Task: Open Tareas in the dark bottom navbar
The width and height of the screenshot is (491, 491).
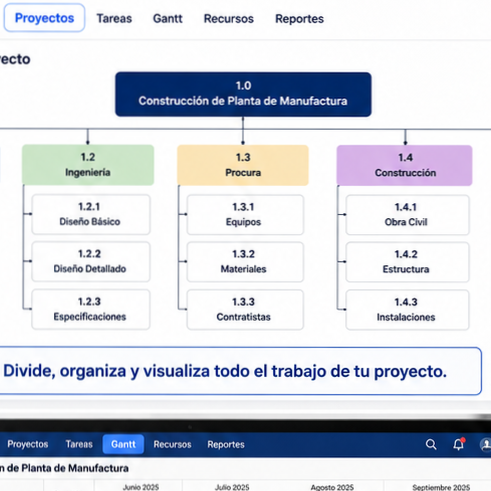Action: [x=79, y=444]
